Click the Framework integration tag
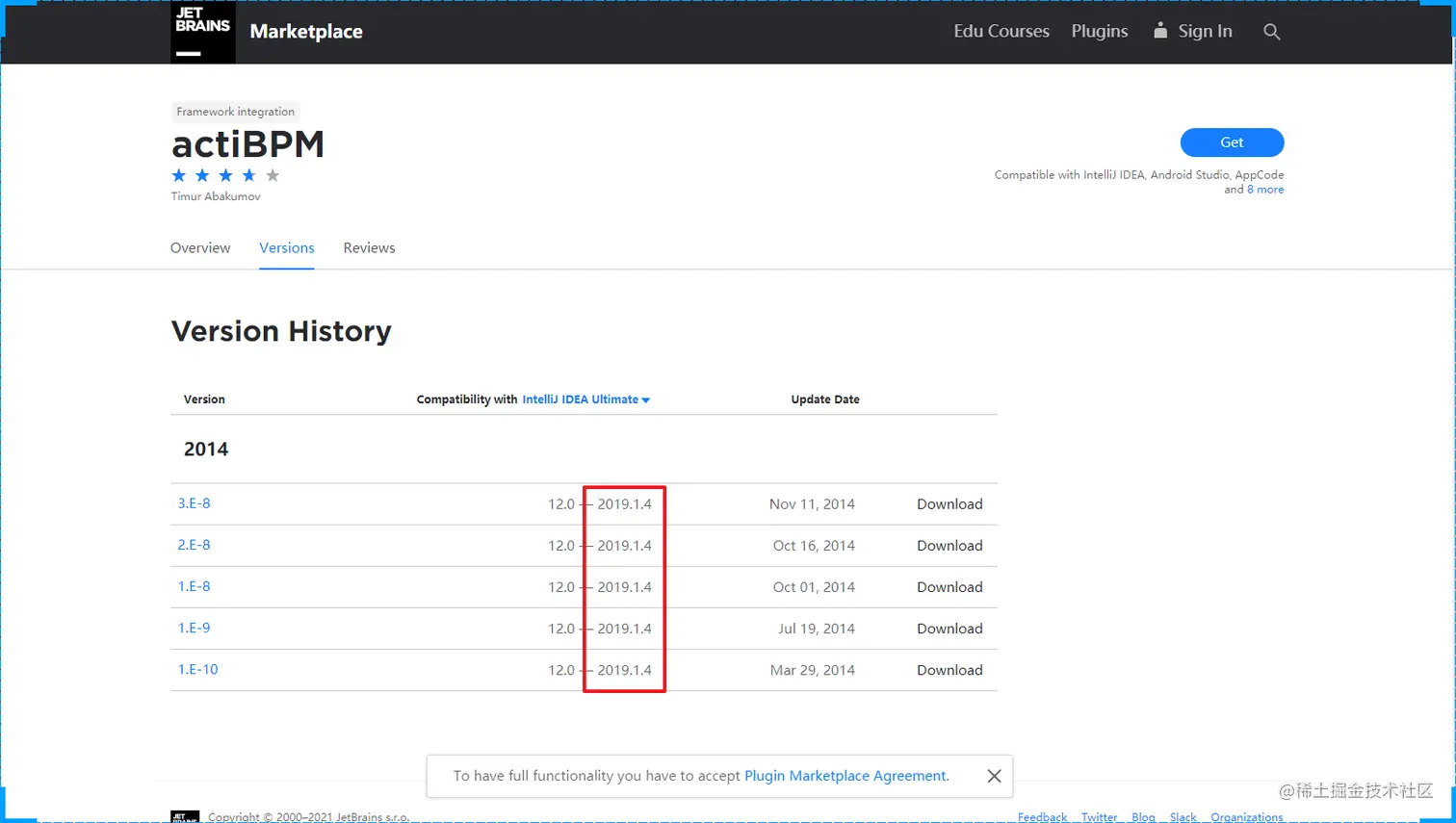Viewport: 1456px width, 823px height. (235, 112)
